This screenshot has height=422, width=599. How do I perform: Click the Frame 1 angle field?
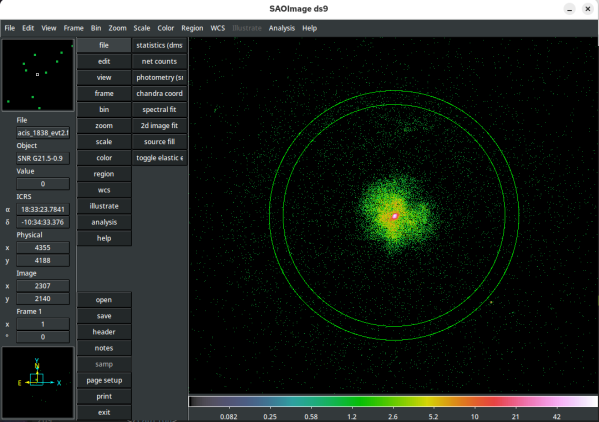43,337
